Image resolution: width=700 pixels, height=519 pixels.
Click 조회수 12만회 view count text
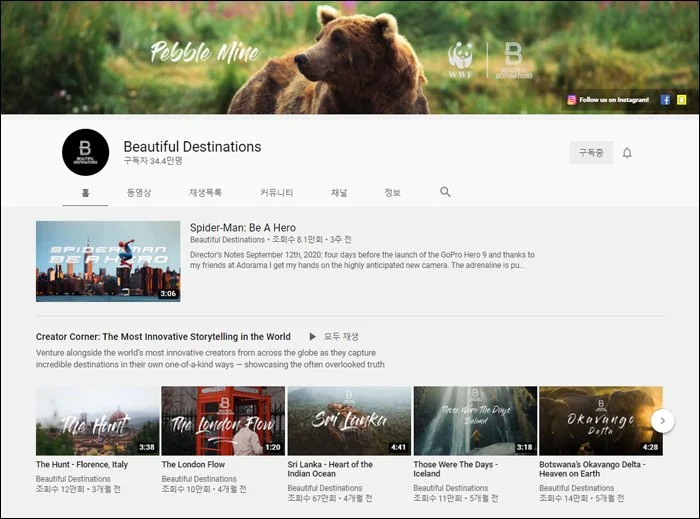pos(60,489)
